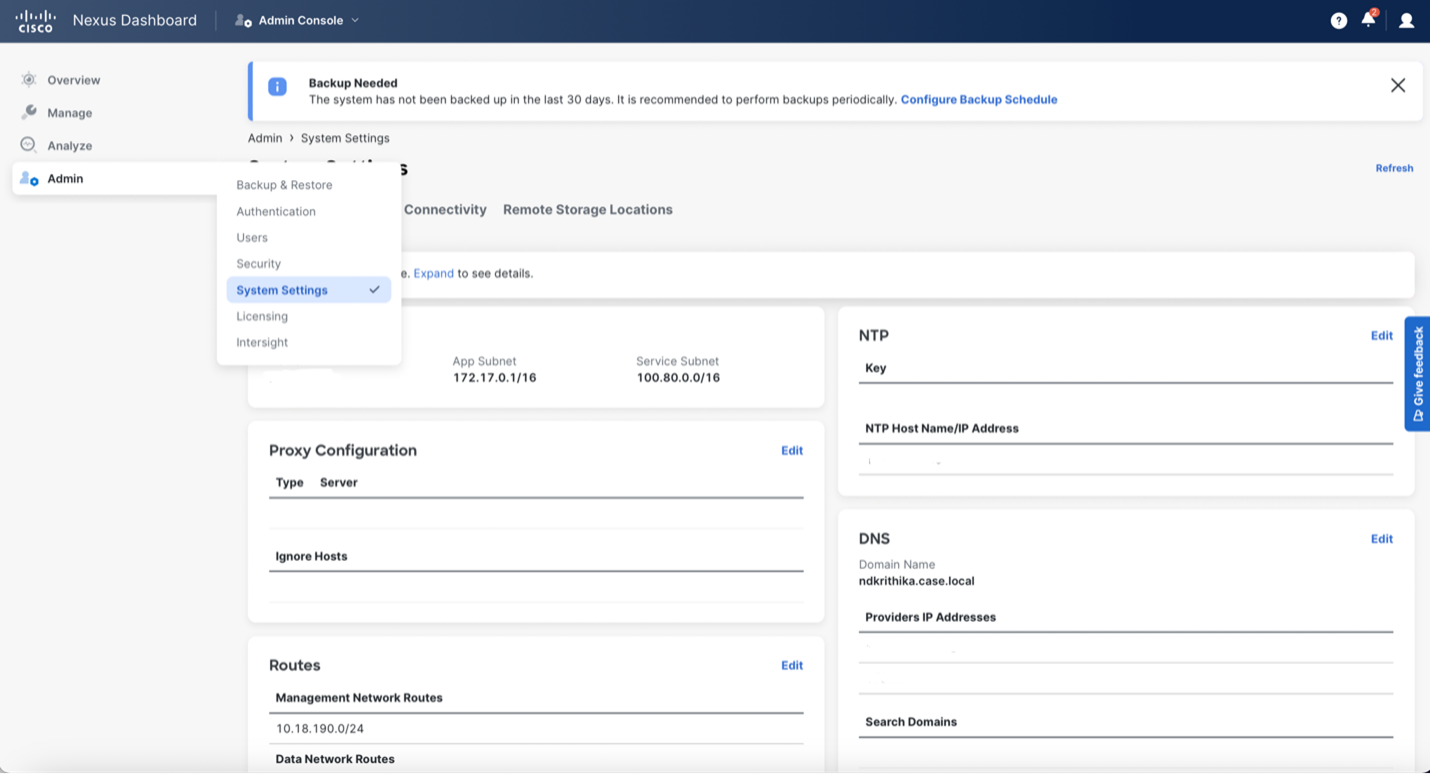Switch to Remote Storage Locations tab
The height and width of the screenshot is (776, 1430).
coord(588,210)
